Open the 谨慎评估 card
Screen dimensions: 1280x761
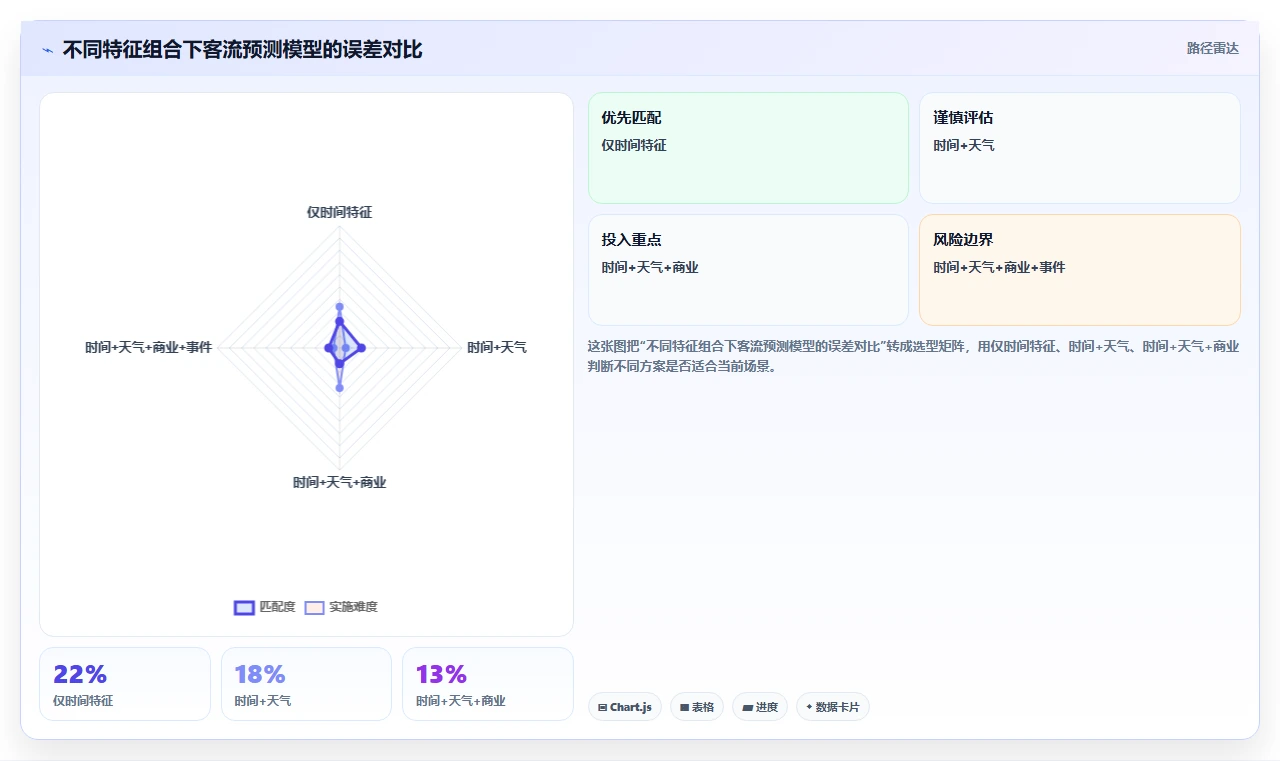(1080, 148)
